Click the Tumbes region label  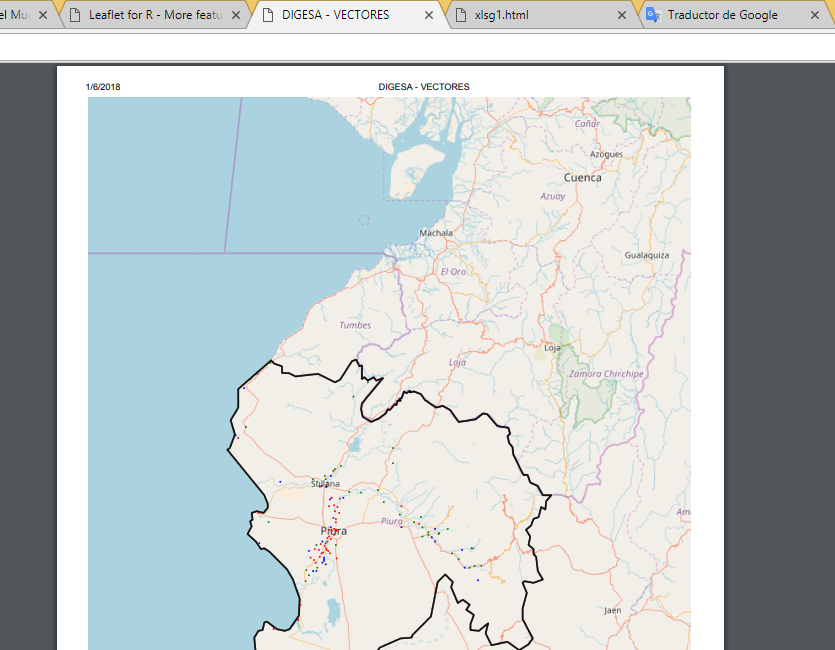(355, 325)
